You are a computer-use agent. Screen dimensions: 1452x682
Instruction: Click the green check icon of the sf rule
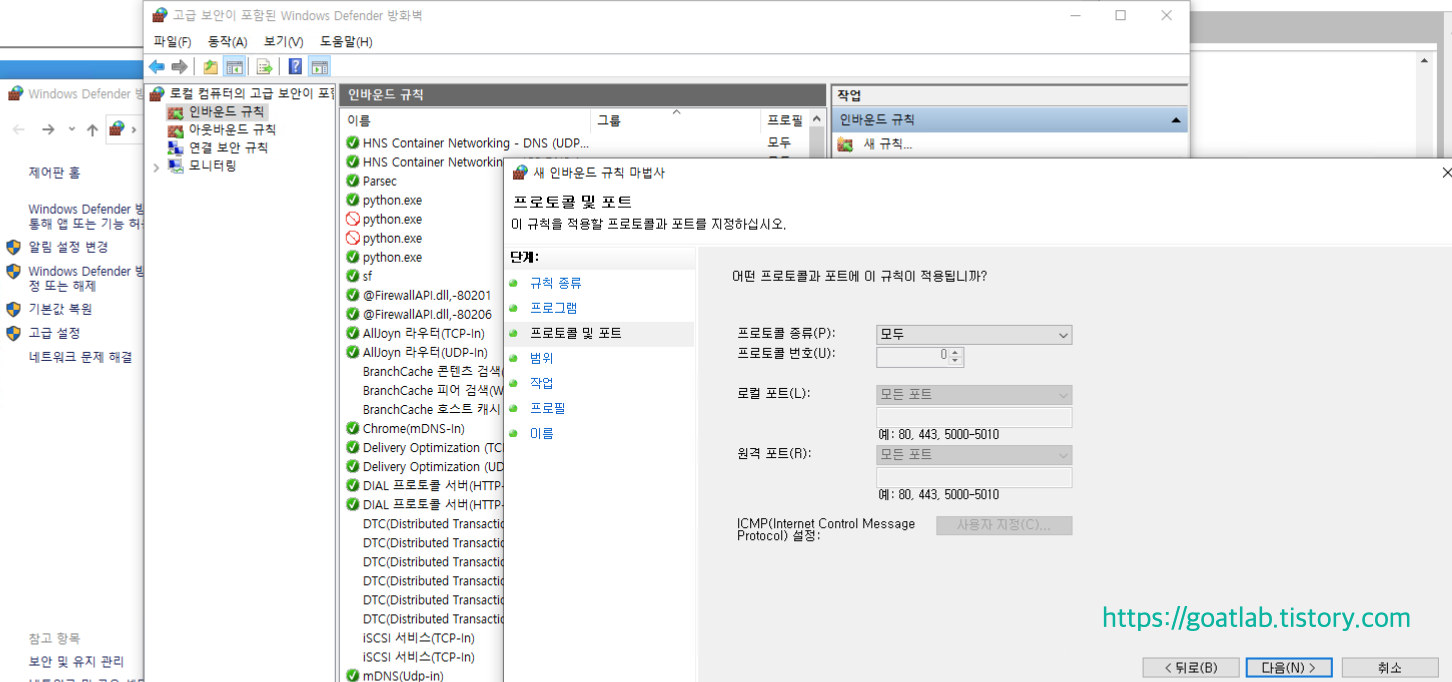352,276
